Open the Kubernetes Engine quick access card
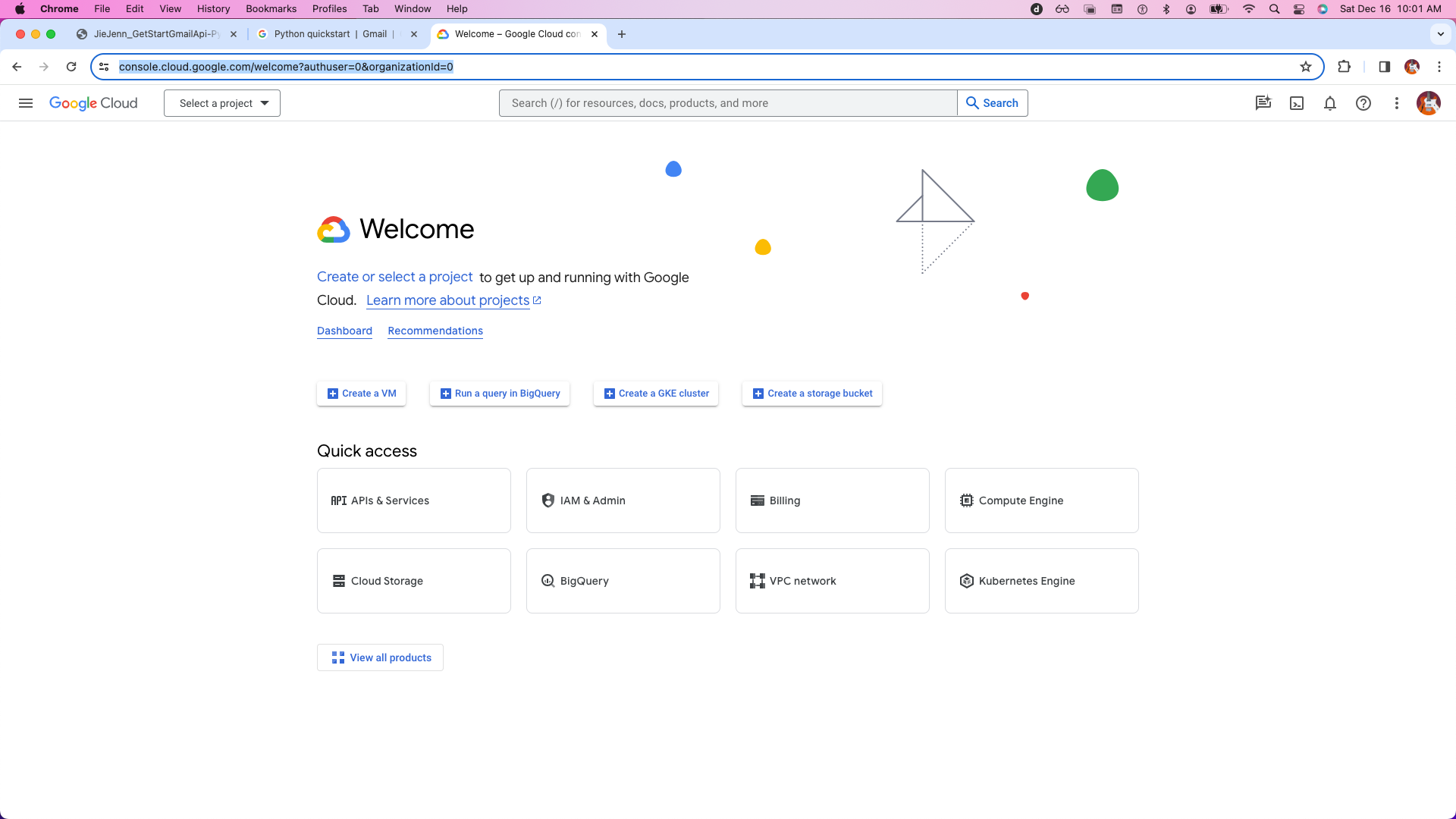This screenshot has width=1456, height=819. point(1042,581)
